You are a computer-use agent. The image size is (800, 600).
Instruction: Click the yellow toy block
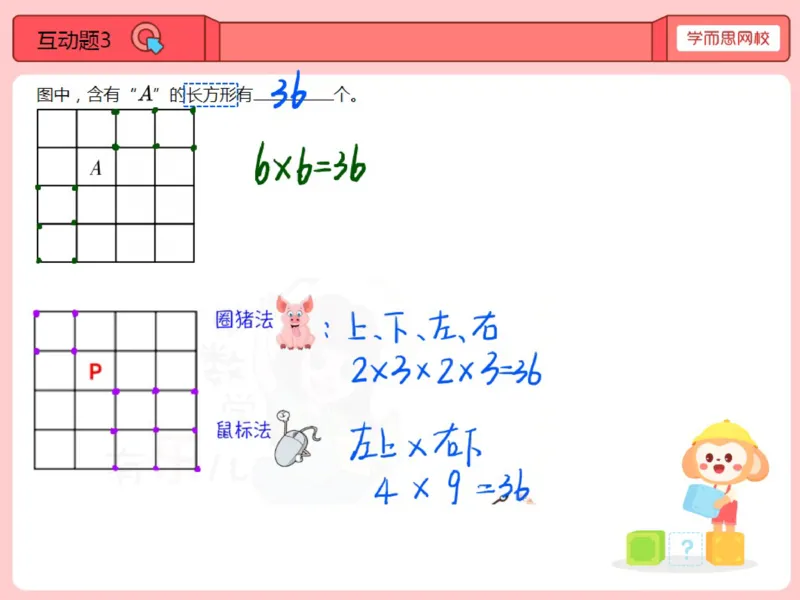pos(725,548)
